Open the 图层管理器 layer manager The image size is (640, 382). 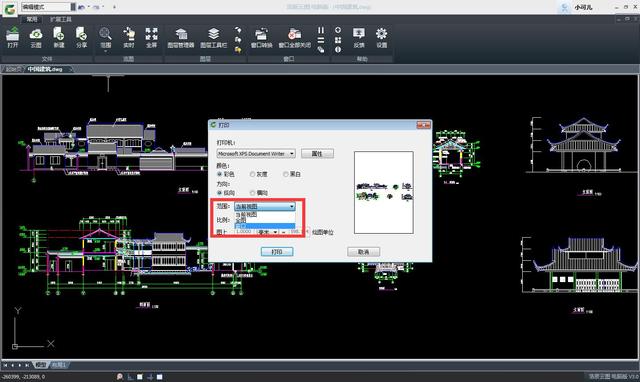[181, 37]
